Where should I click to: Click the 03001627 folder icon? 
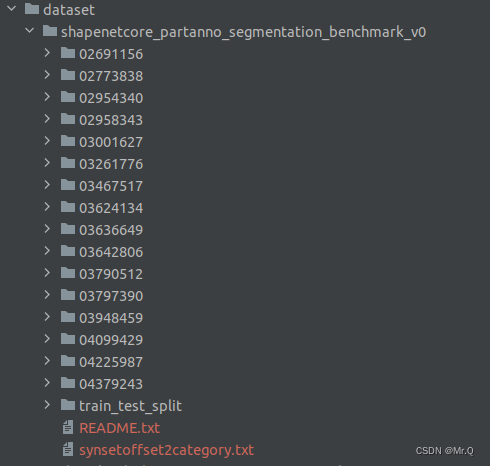pyautogui.click(x=68, y=141)
